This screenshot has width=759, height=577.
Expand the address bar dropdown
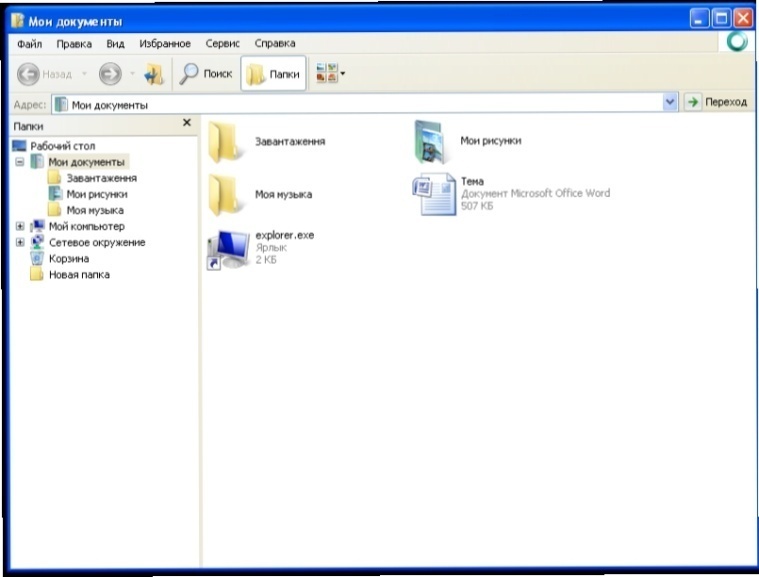(670, 102)
